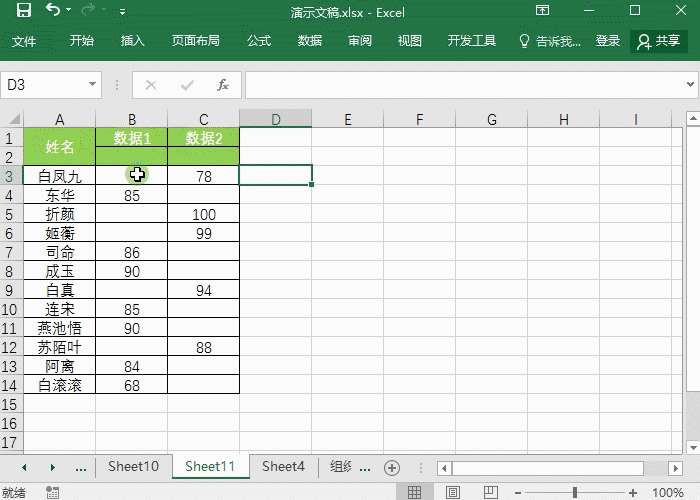Select column H header
This screenshot has height=500, width=700.
(x=563, y=119)
